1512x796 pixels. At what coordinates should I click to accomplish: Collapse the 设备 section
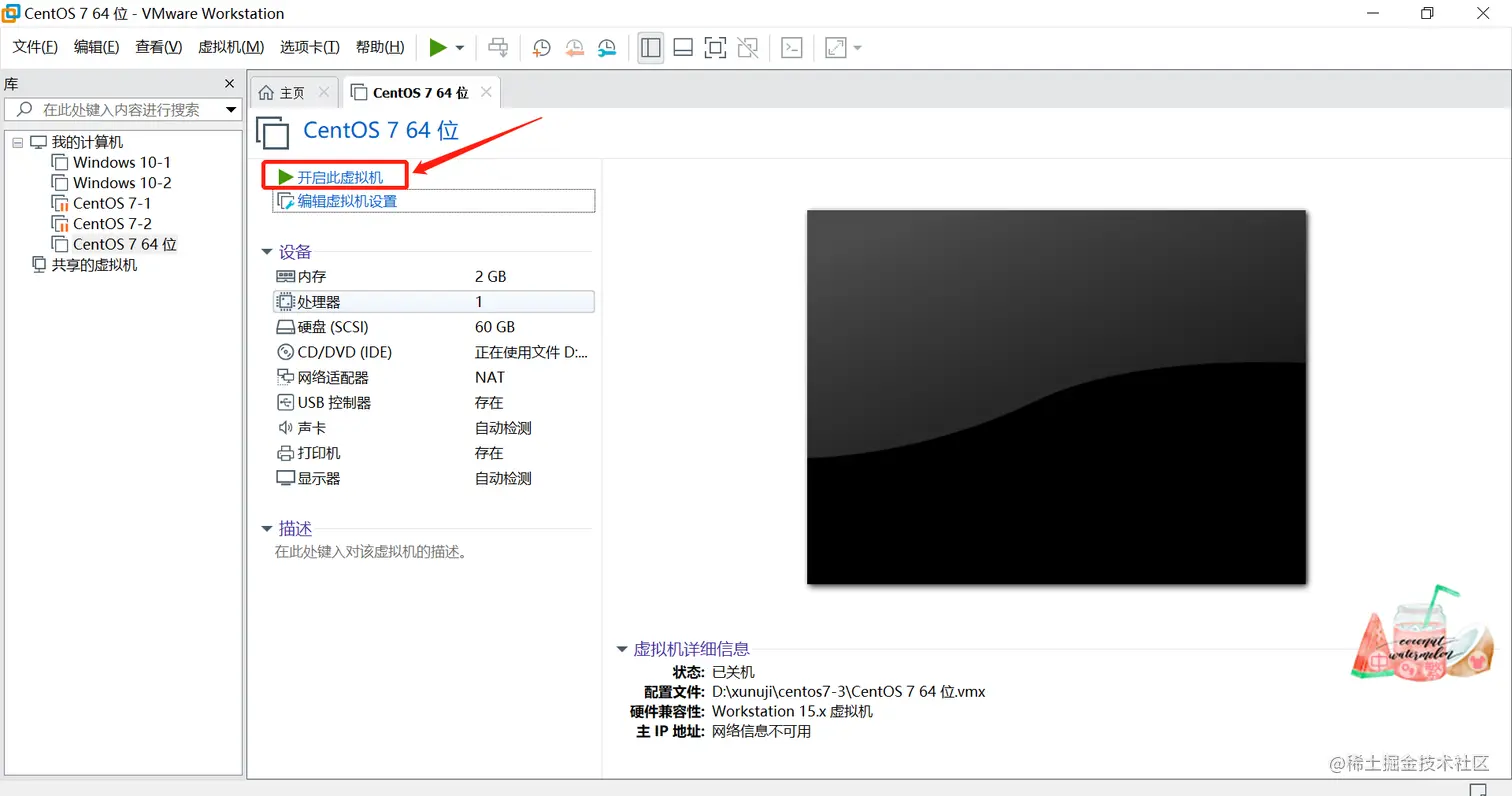coord(267,252)
